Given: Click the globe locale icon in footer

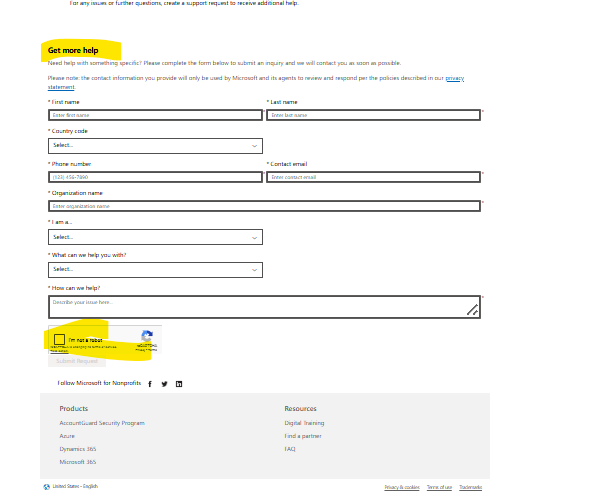Looking at the screenshot, I should (x=47, y=487).
